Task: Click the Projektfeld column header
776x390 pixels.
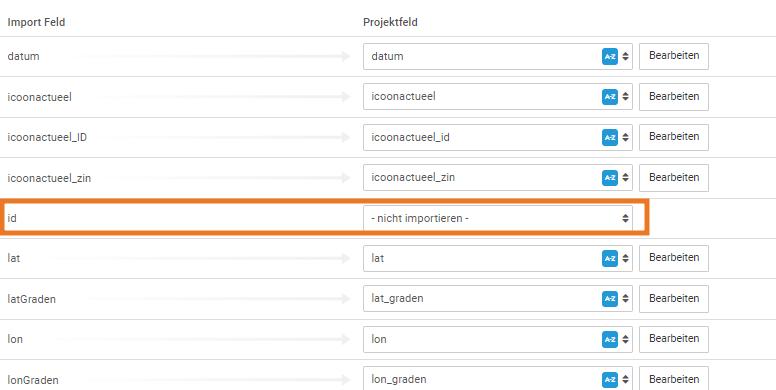Action: [390, 22]
